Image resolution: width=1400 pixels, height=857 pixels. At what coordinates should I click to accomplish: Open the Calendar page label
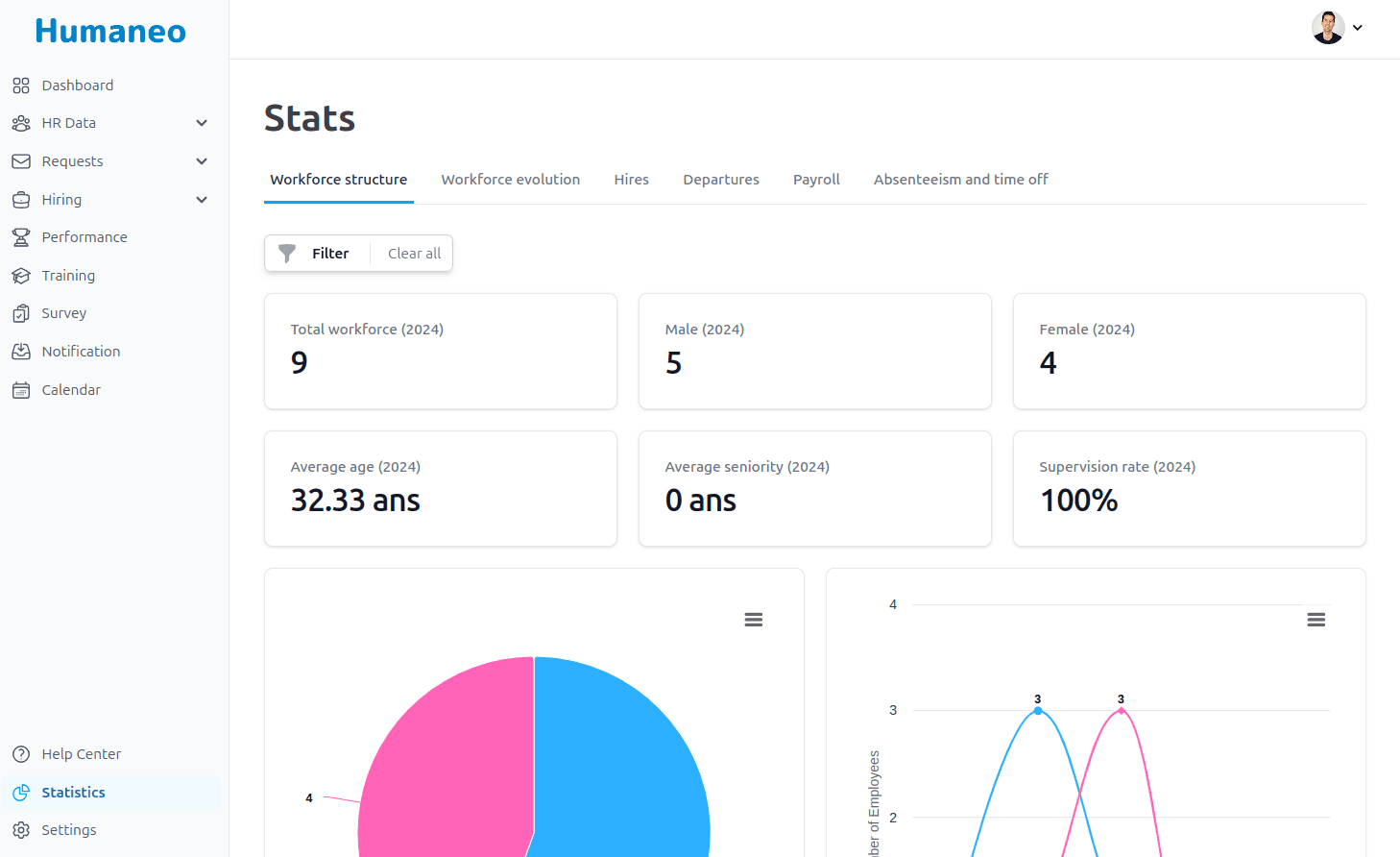click(x=71, y=390)
